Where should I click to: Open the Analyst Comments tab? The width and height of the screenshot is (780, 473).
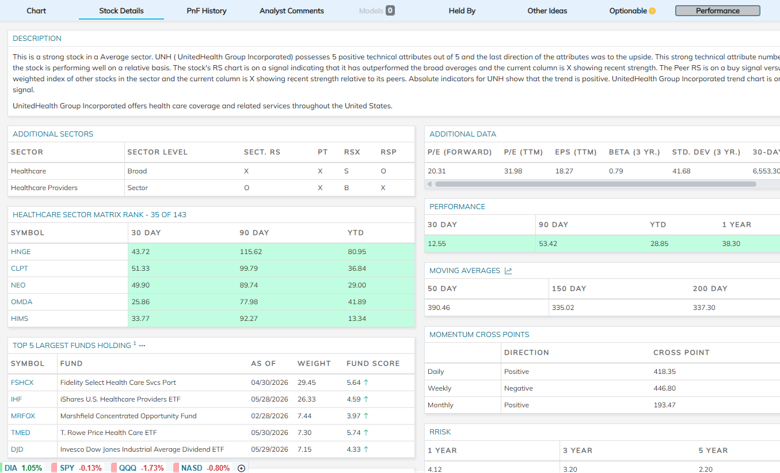click(x=292, y=10)
